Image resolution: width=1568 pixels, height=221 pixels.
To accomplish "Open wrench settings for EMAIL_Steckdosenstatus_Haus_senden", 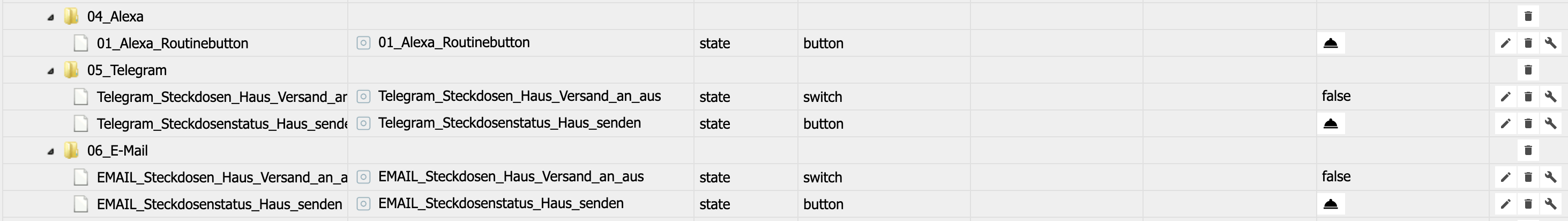I will click(1550, 204).
